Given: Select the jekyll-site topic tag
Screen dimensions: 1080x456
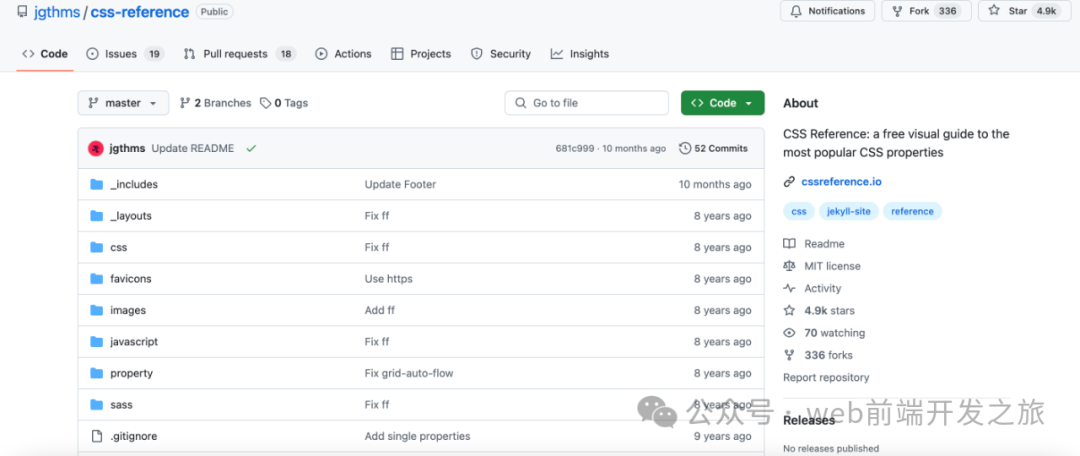Looking at the screenshot, I should (850, 211).
